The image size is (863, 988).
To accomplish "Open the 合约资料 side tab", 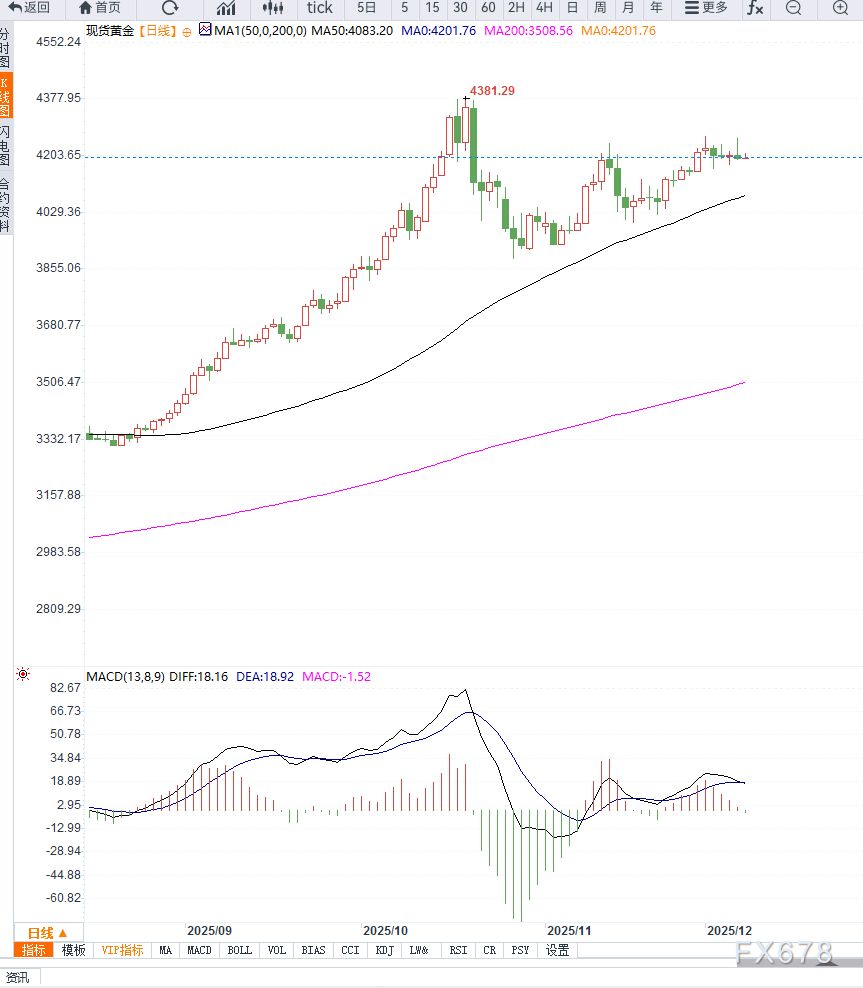I will point(6,205).
